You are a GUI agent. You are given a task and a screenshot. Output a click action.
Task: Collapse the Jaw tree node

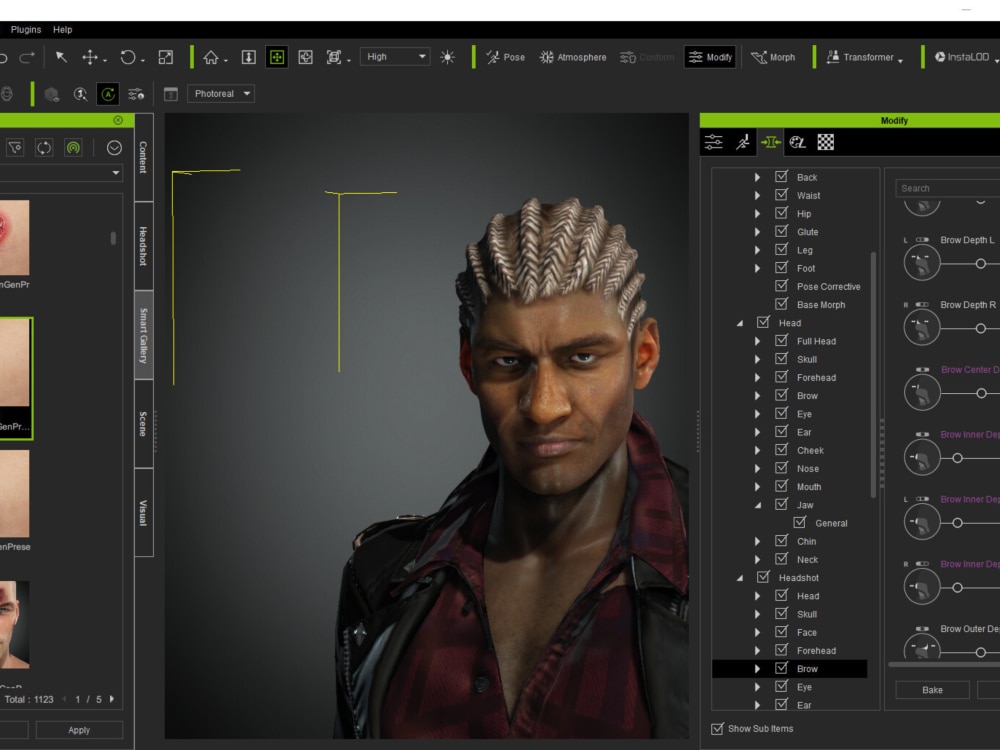pos(758,505)
